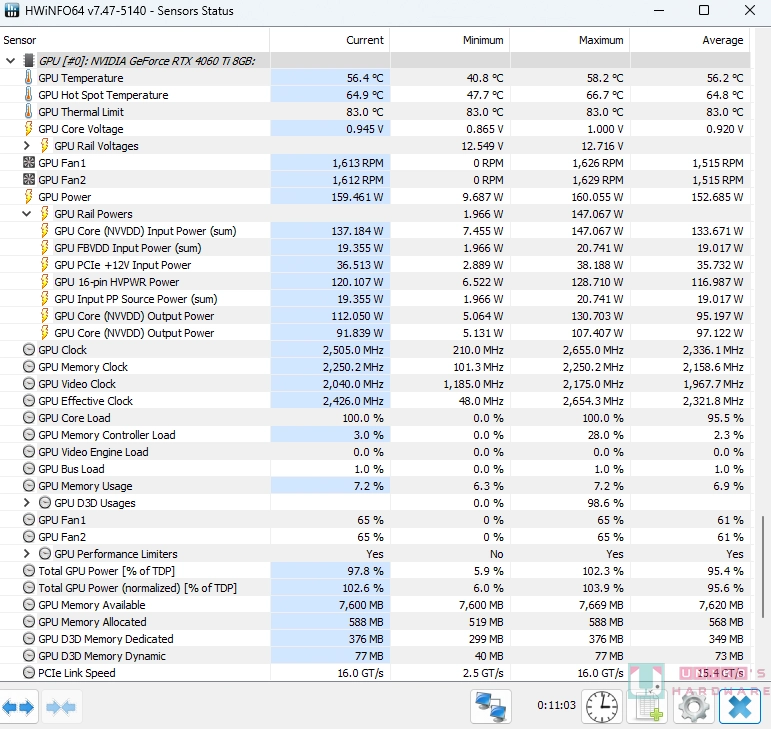Click clock icon beside GPU Memory Clock

tap(29, 367)
